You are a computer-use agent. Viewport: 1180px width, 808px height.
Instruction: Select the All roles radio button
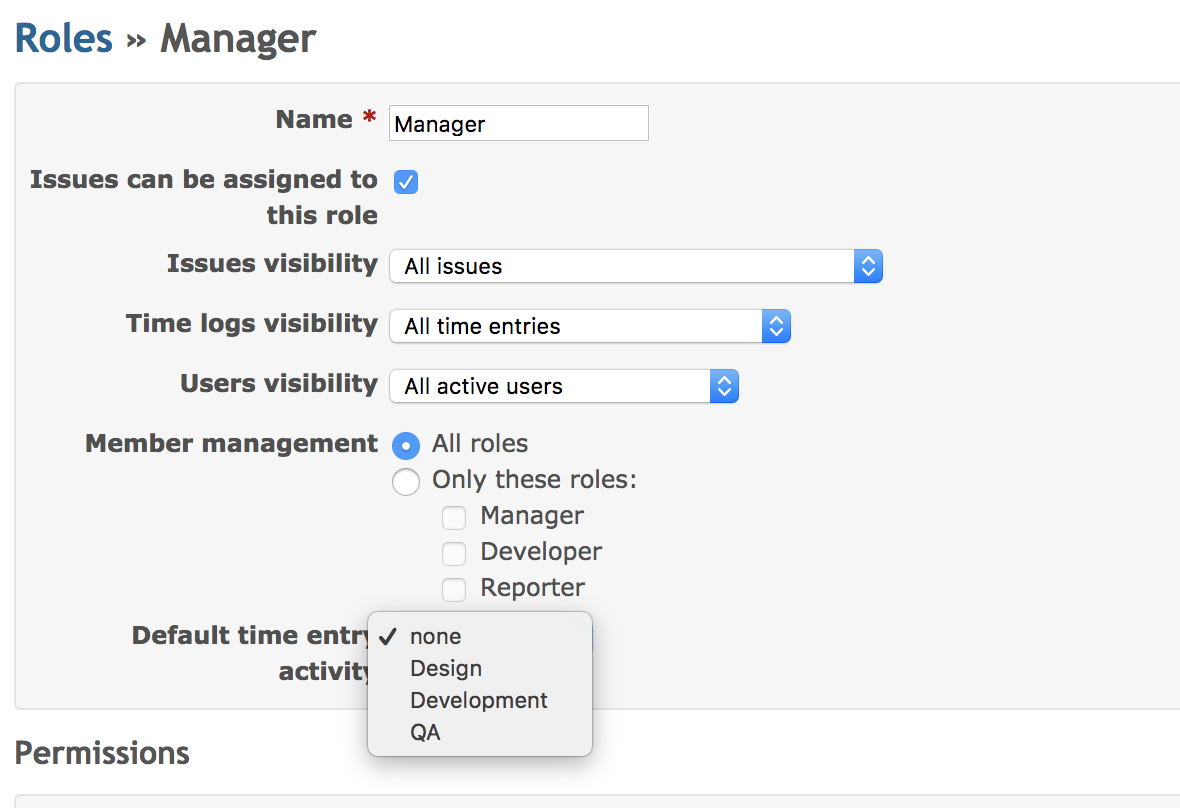406,445
